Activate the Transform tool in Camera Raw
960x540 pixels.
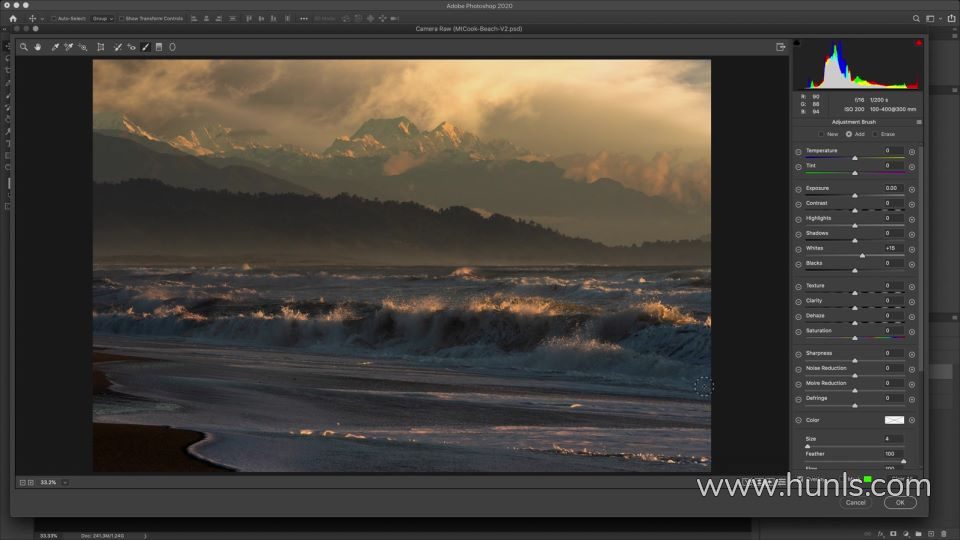(101, 47)
